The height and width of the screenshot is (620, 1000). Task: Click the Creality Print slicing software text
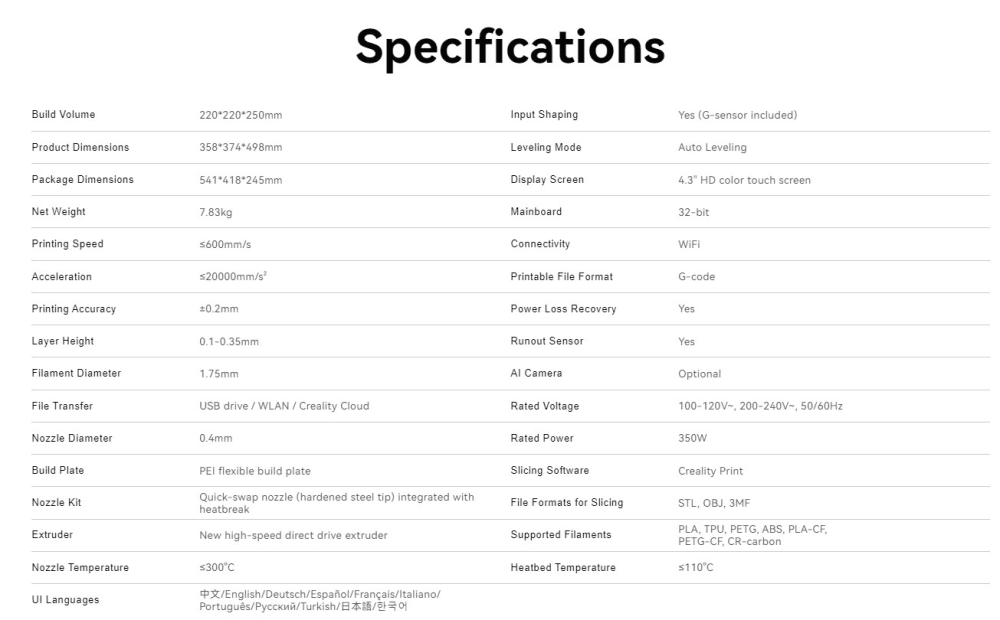(710, 471)
